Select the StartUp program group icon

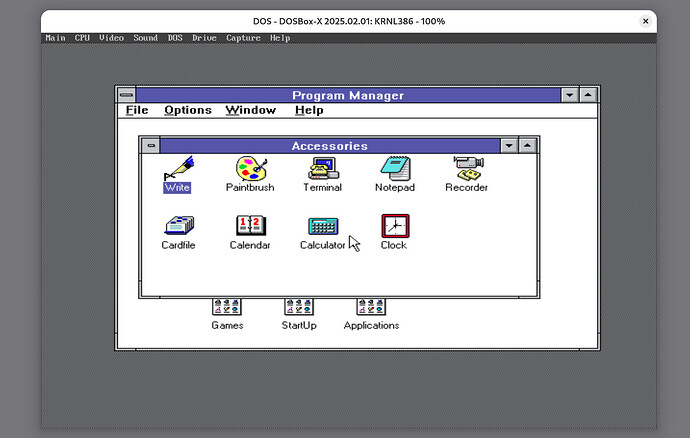coord(299,307)
